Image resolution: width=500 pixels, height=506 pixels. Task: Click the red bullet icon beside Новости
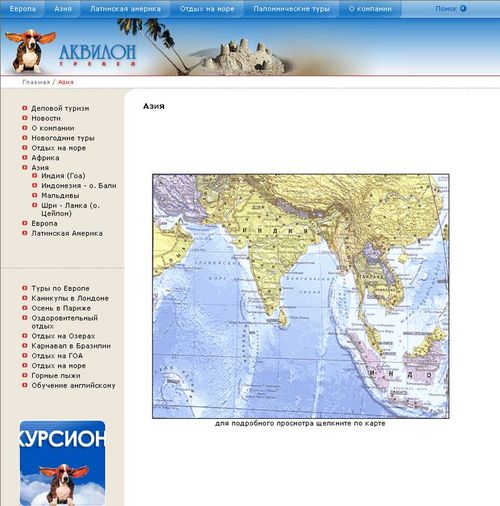click(x=25, y=118)
